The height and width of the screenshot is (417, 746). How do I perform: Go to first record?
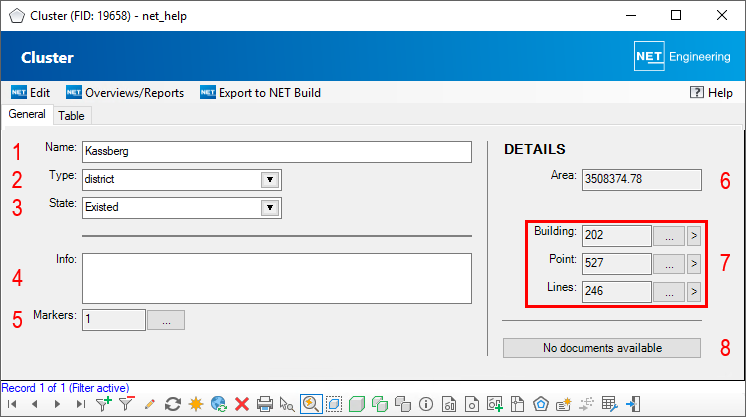(12, 405)
